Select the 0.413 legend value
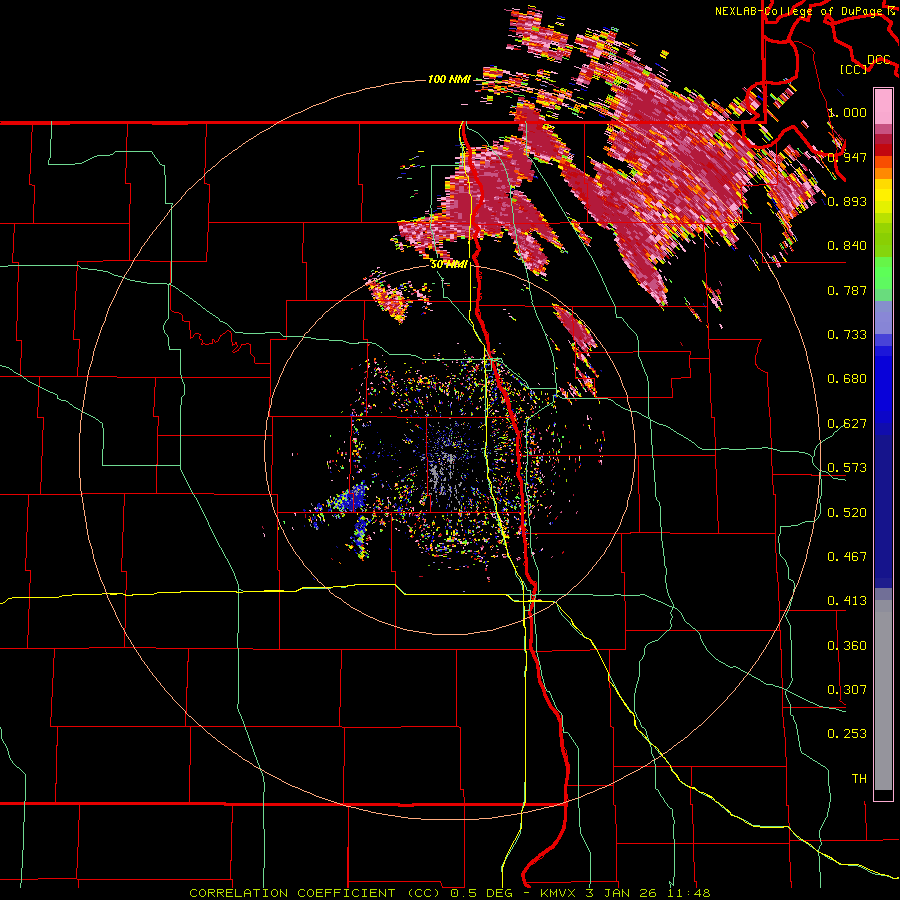 tap(847, 601)
